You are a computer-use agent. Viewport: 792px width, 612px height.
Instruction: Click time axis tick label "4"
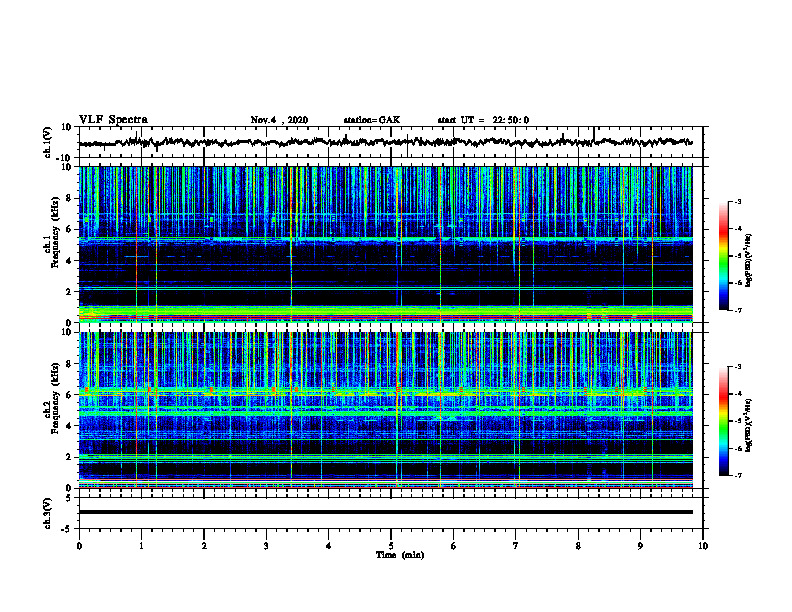click(329, 546)
